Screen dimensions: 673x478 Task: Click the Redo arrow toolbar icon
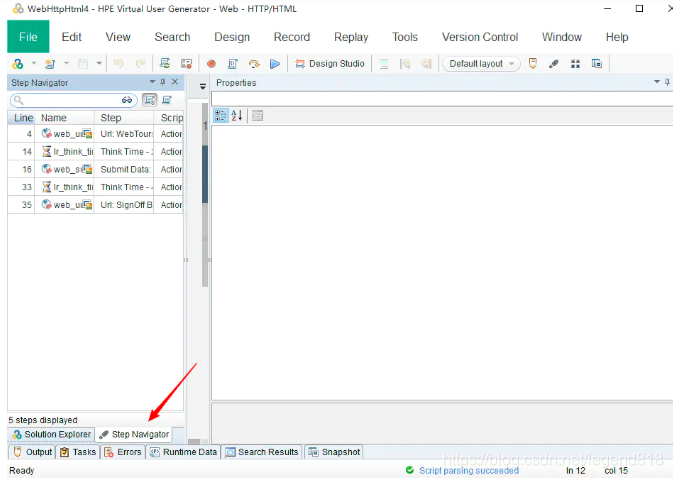pyautogui.click(x=140, y=64)
